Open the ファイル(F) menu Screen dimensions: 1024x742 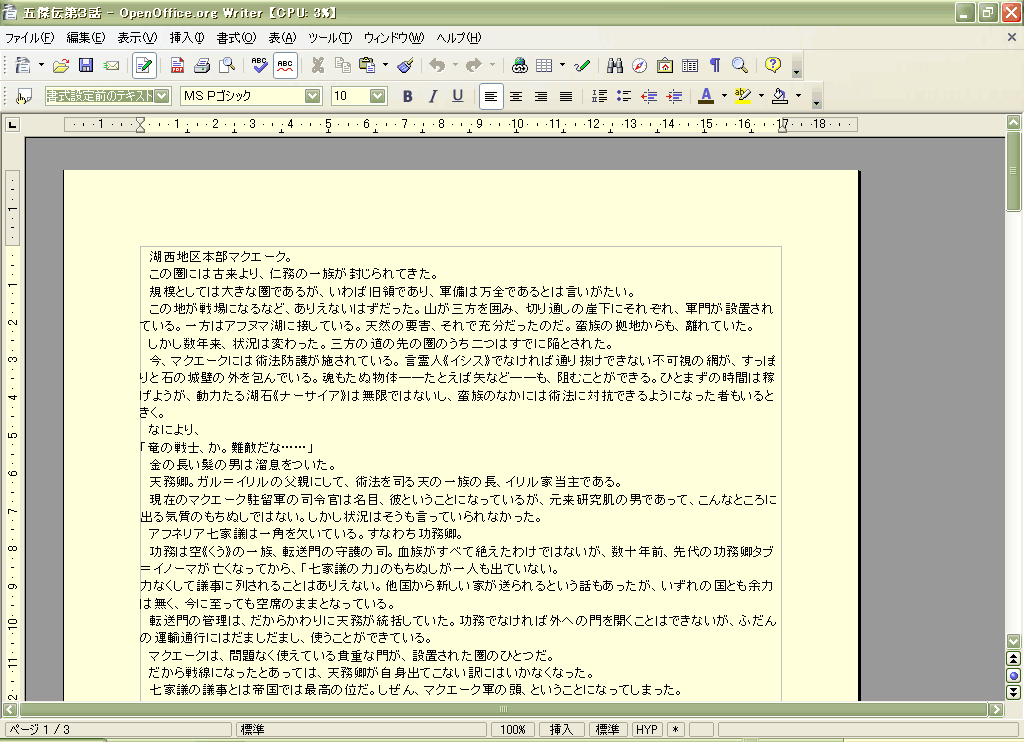pyautogui.click(x=29, y=38)
